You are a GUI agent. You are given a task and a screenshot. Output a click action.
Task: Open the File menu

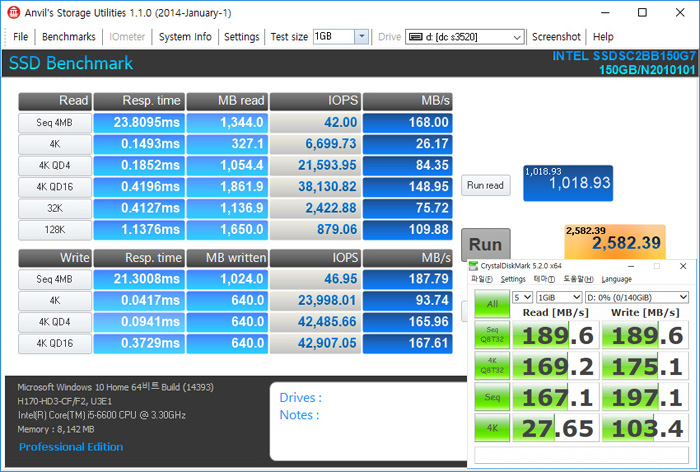point(21,37)
